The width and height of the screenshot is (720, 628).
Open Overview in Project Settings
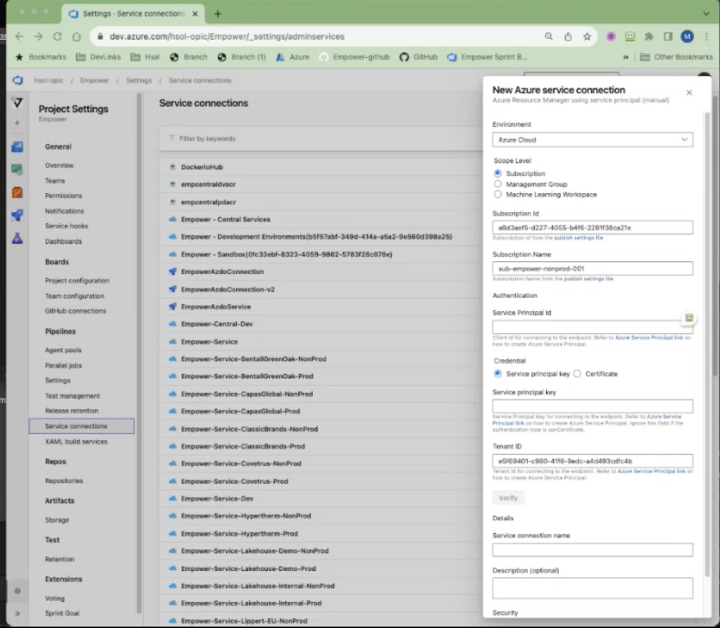[59, 165]
